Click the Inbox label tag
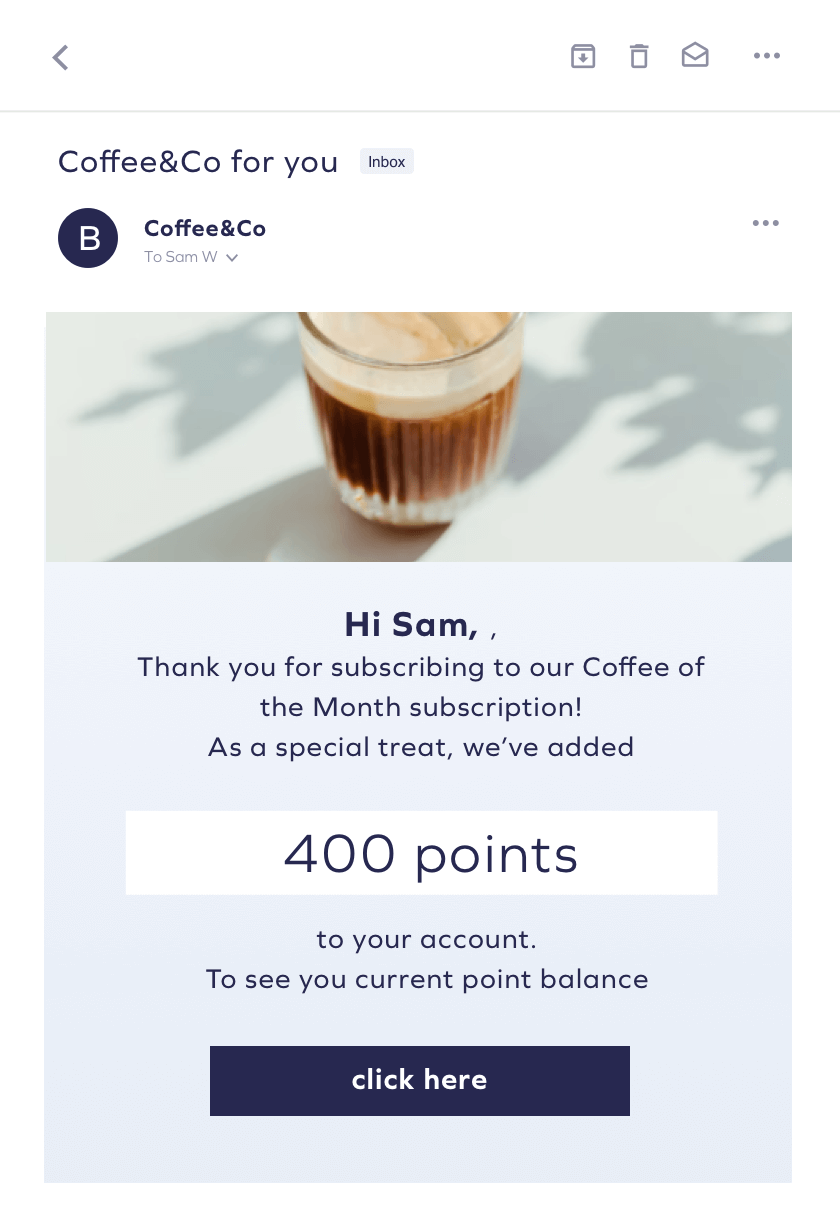 (x=387, y=161)
